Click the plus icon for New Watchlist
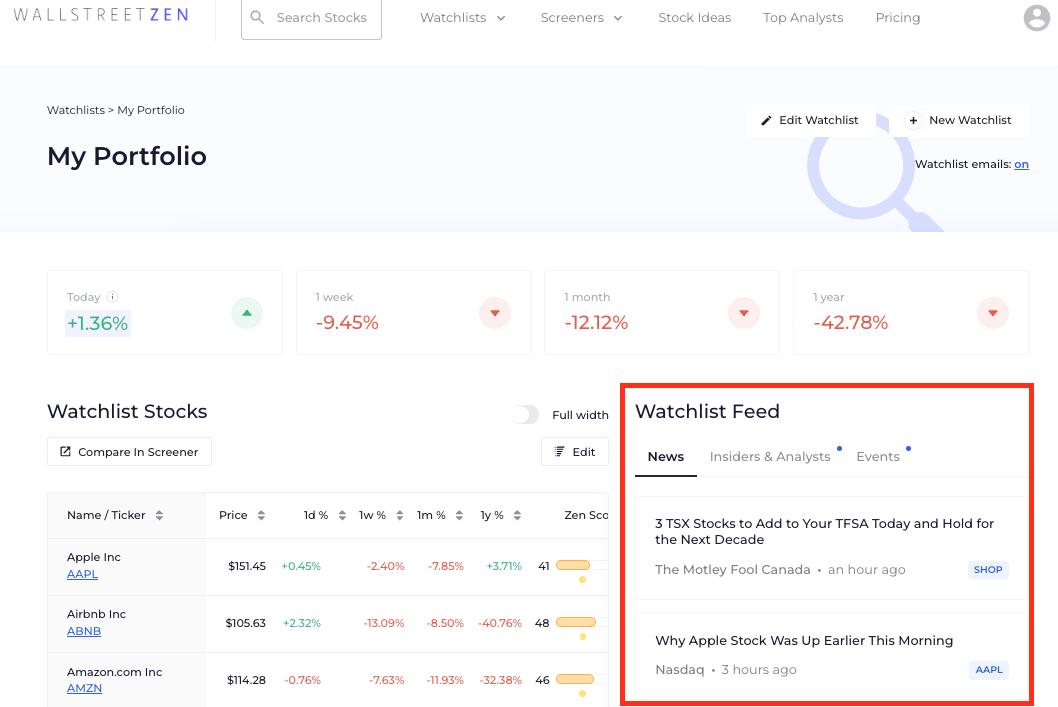 [x=913, y=120]
